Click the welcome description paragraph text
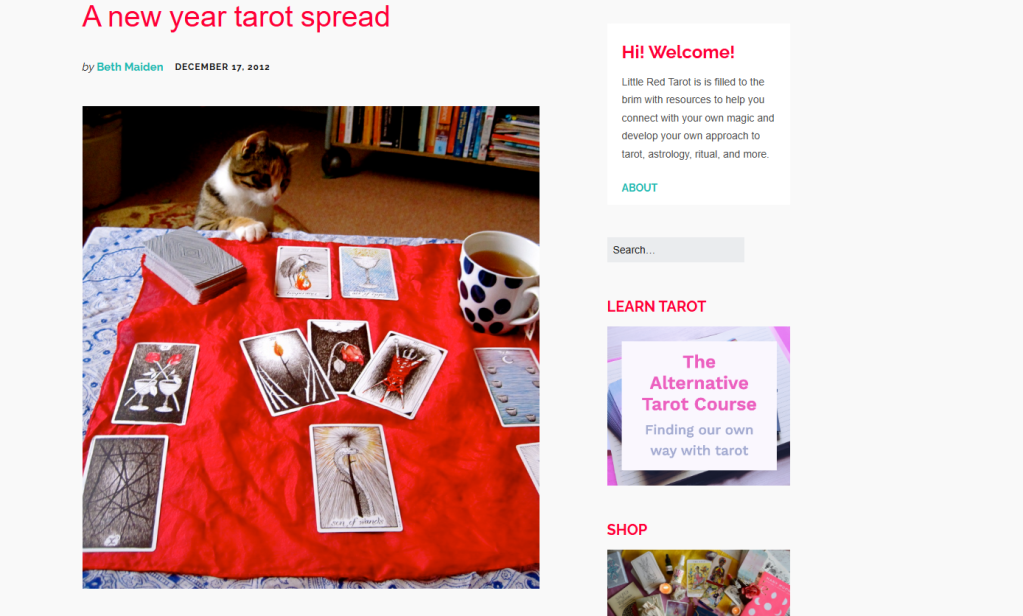Viewport: 1023px width, 616px height. click(697, 118)
